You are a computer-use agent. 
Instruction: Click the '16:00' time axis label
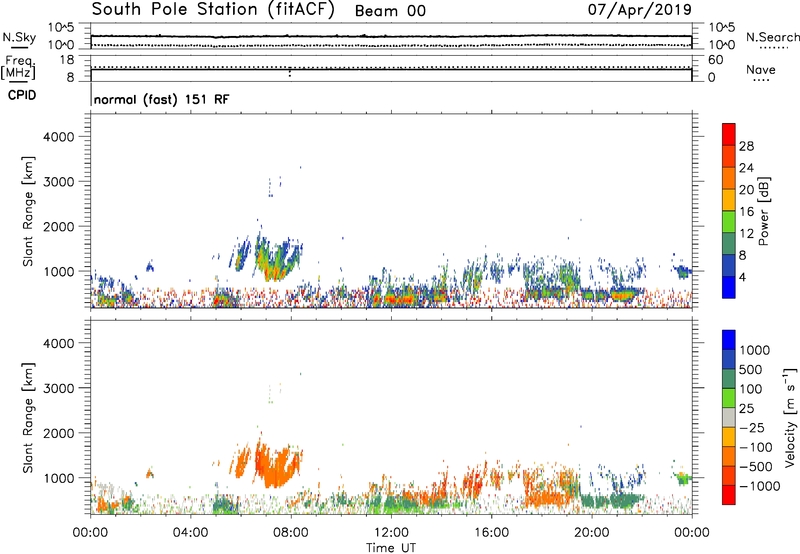point(491,533)
